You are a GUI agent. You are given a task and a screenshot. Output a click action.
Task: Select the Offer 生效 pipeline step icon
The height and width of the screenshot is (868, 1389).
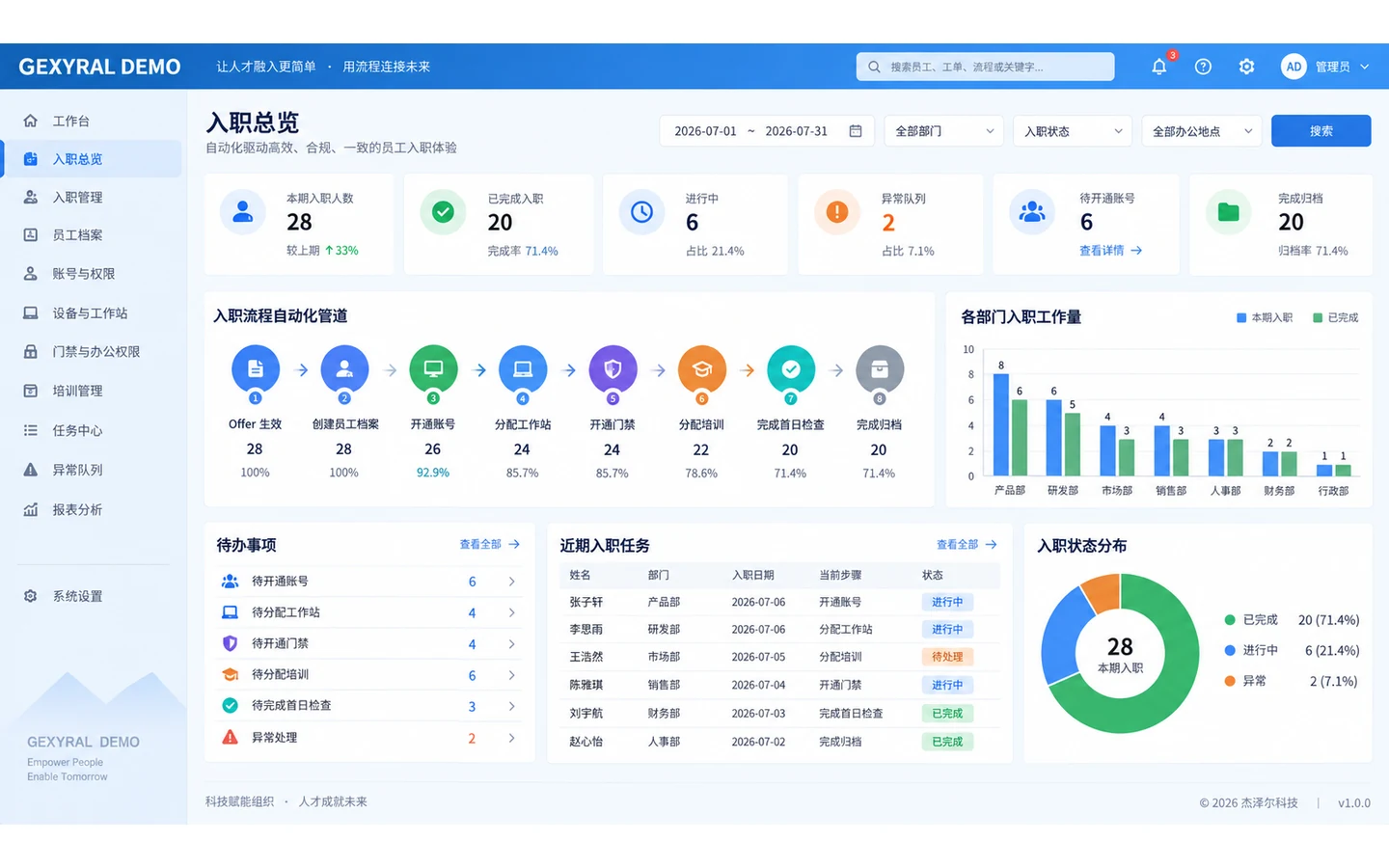[256, 369]
